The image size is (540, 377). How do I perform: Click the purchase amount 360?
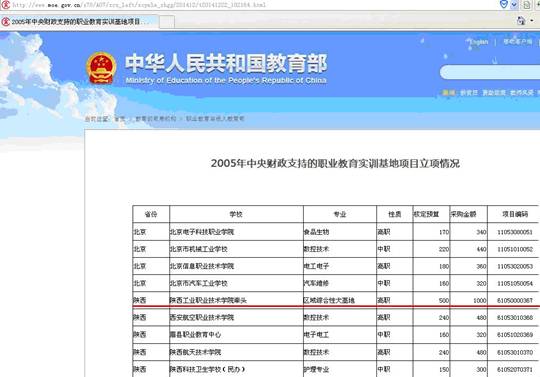pyautogui.click(x=481, y=266)
